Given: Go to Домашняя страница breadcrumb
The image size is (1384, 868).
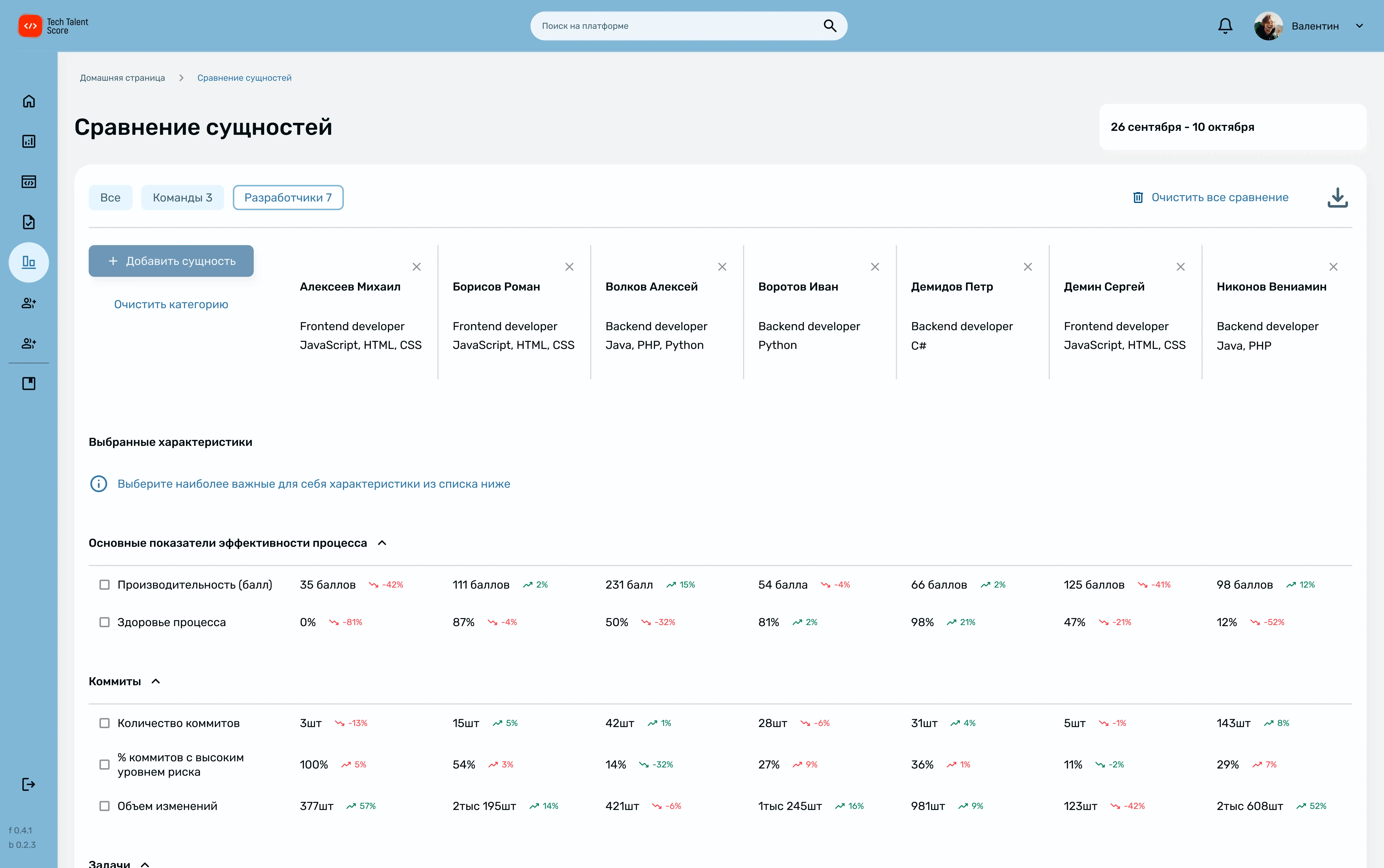Looking at the screenshot, I should [x=122, y=78].
